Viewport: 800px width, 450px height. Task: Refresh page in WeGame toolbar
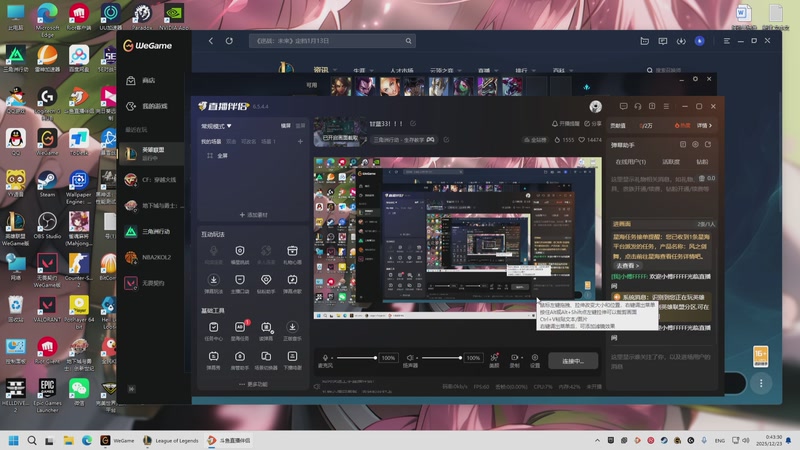coord(229,41)
